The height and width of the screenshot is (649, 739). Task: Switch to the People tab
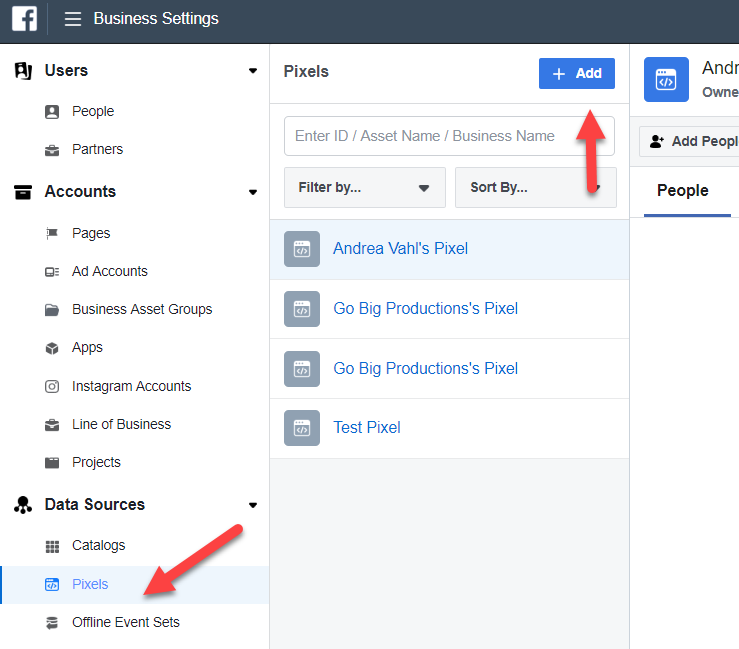point(682,191)
